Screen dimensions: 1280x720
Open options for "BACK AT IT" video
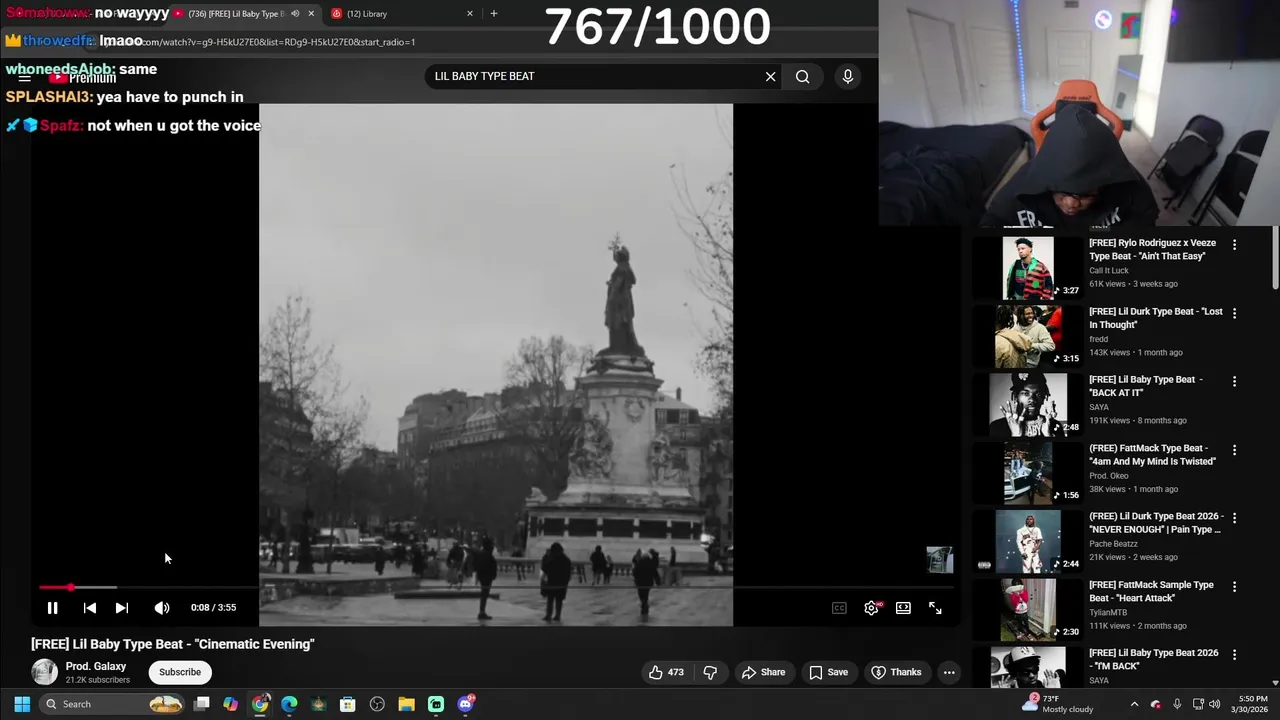pos(1234,381)
